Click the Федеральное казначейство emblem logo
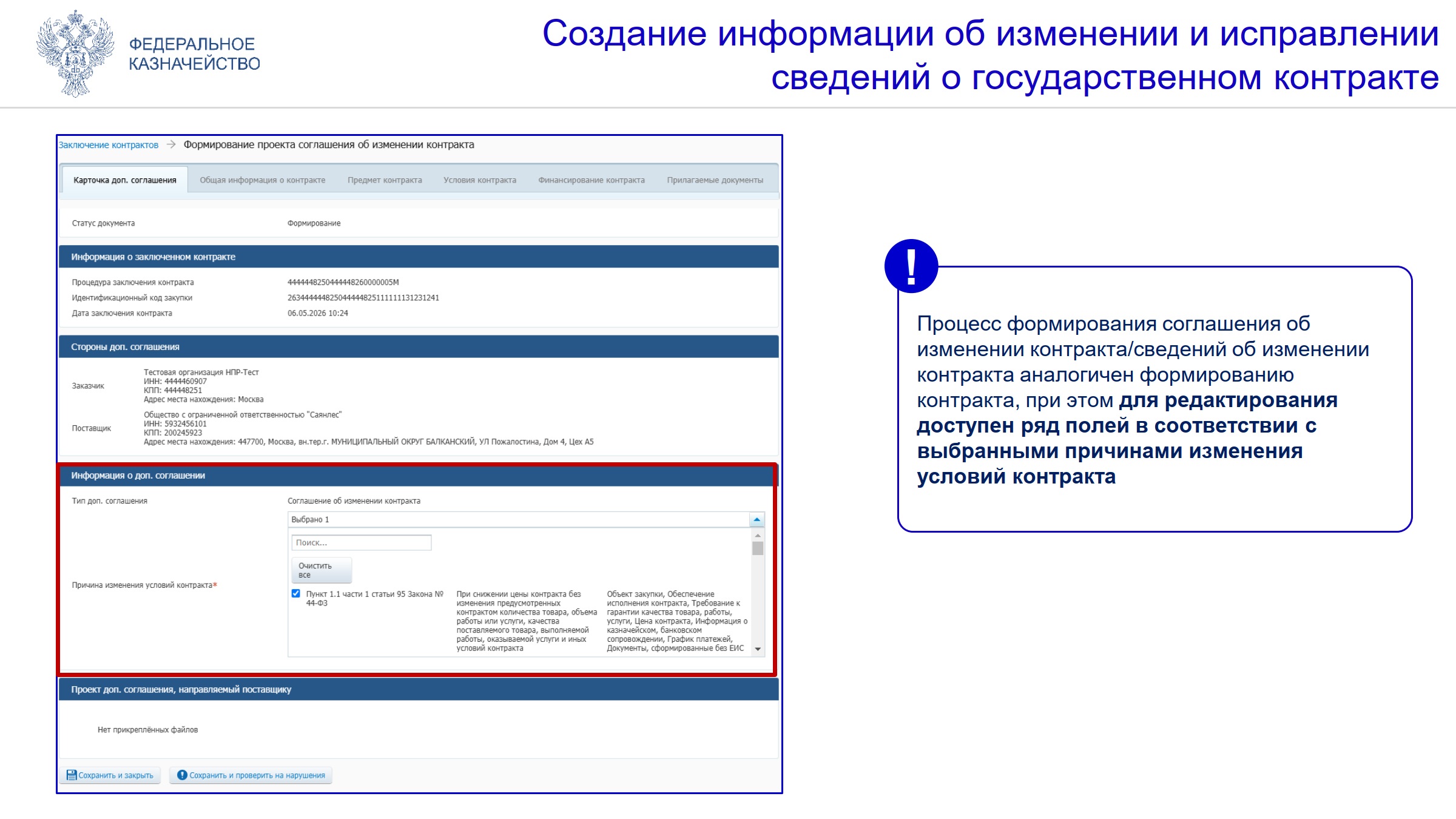 75,53
